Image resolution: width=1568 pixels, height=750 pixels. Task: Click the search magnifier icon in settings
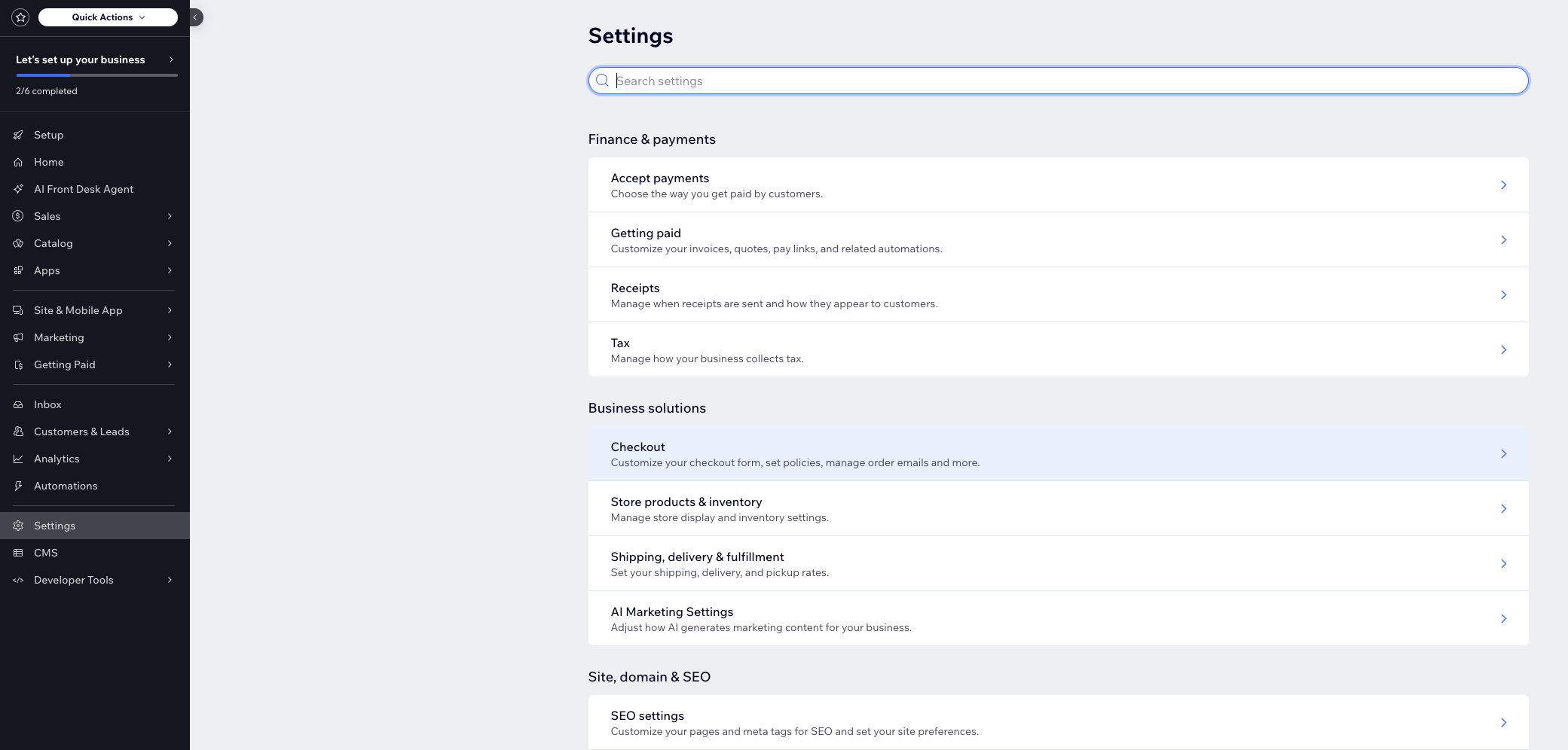(602, 81)
